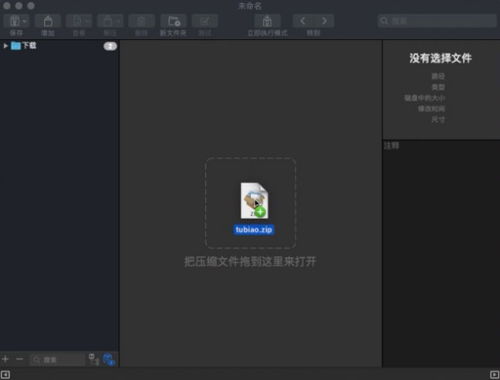Go back with the left arrow
Screen dimensions: 500x380
coord(303,21)
